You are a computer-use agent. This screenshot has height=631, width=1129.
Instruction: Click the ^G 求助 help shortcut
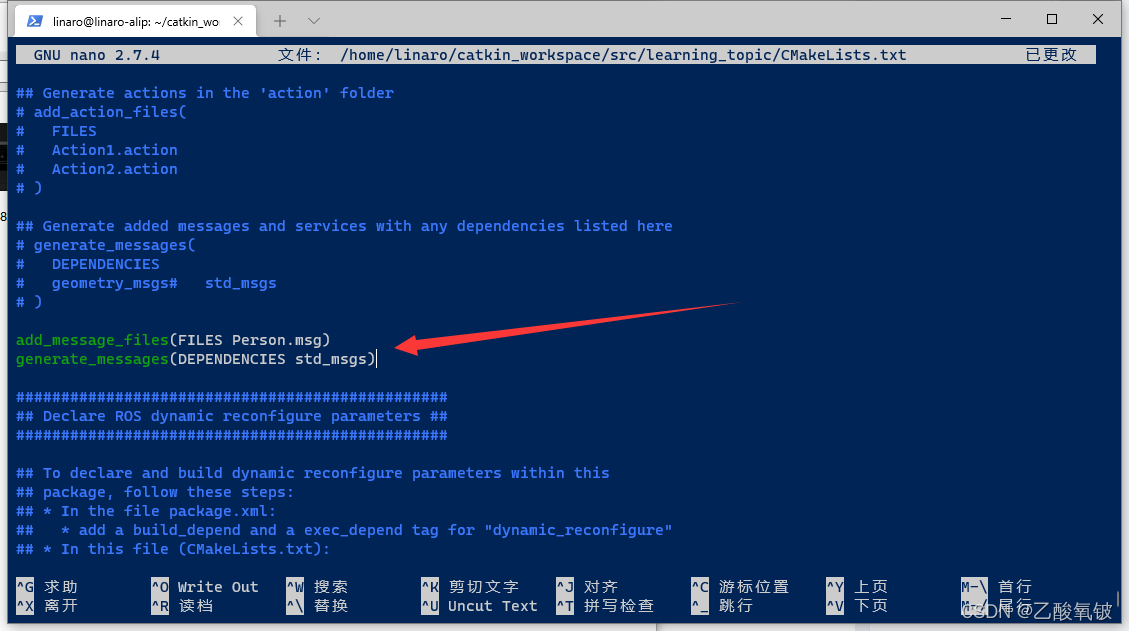47,586
